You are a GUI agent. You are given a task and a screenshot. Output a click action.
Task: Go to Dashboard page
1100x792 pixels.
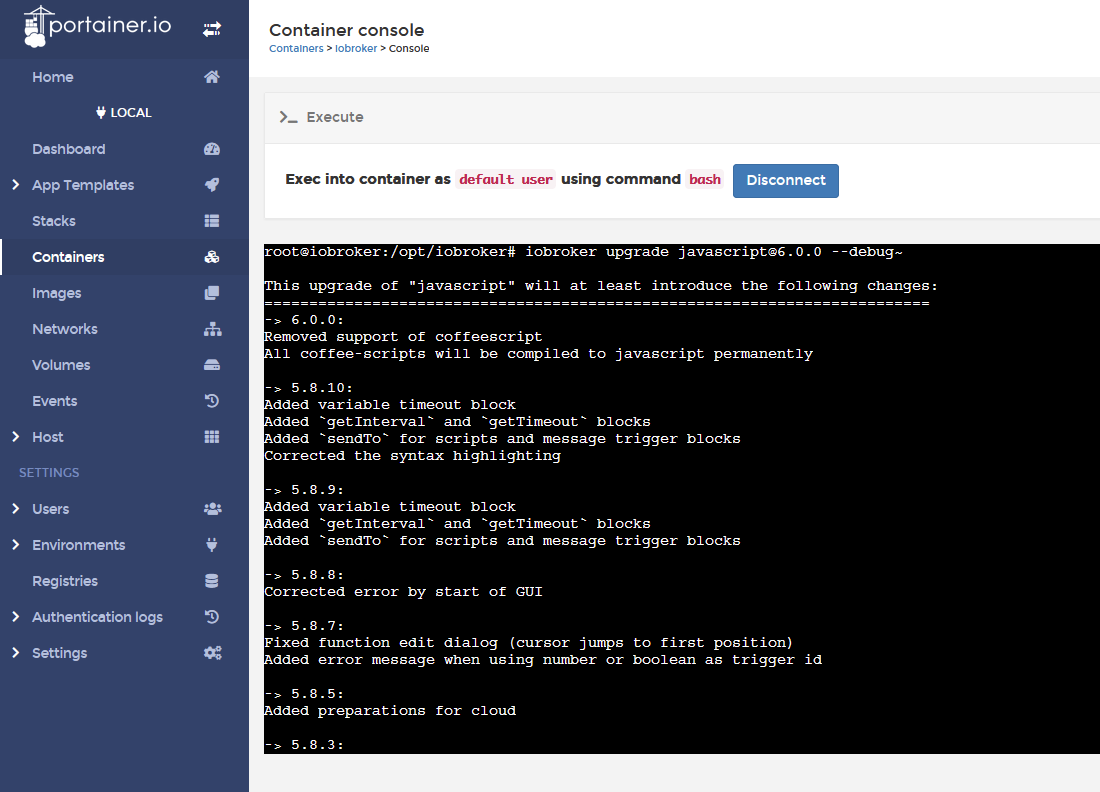click(x=69, y=149)
